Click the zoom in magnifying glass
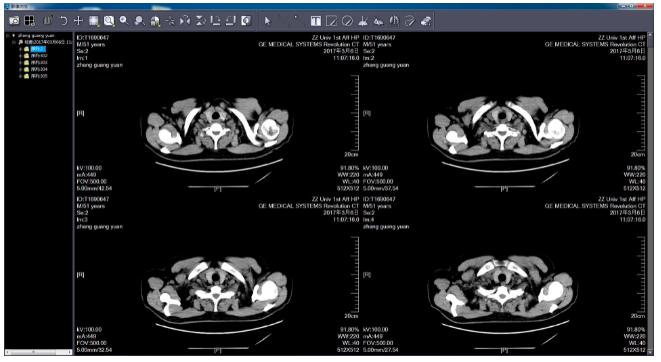 pos(124,20)
